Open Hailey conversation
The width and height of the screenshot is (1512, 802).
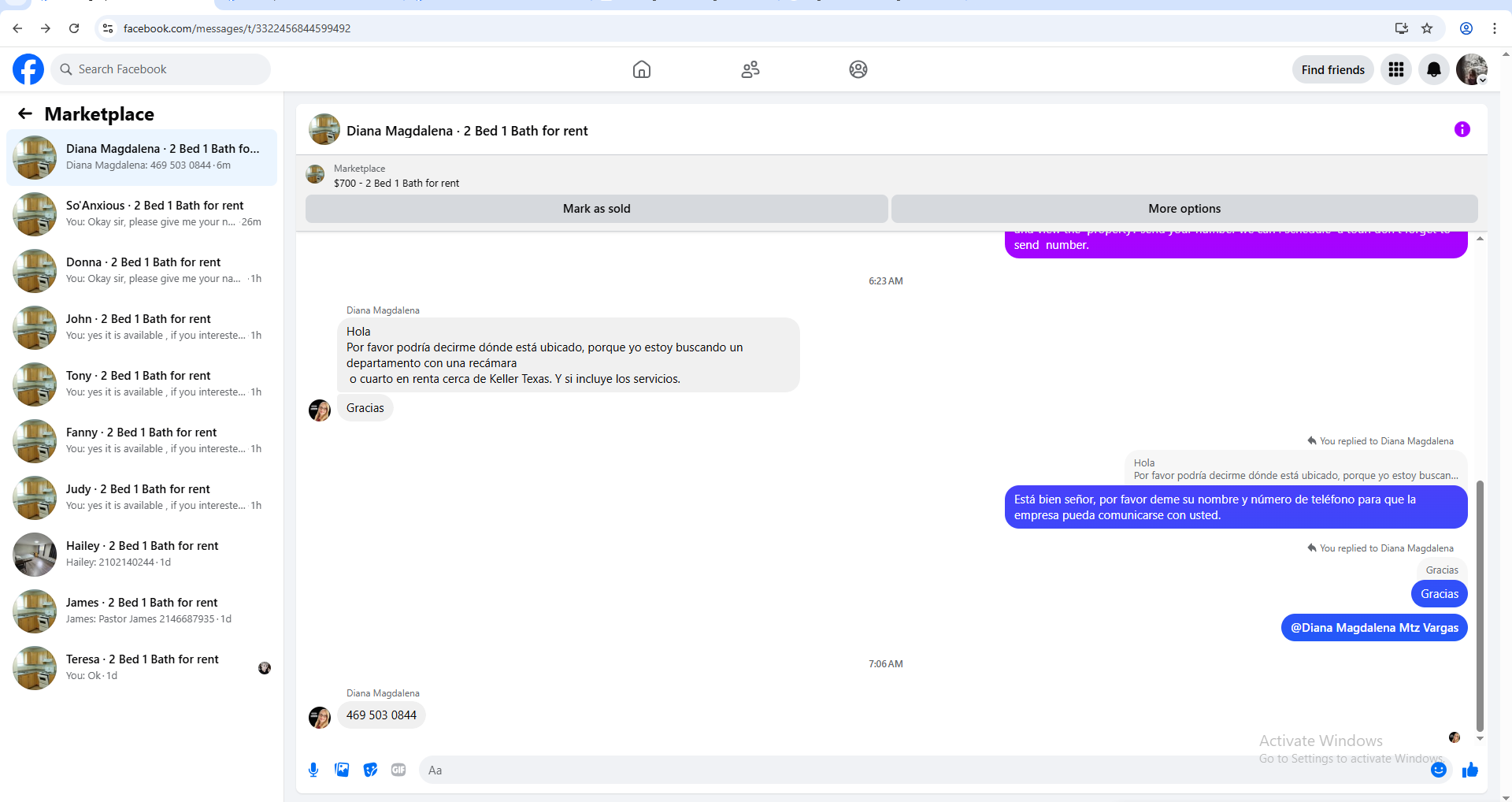[142, 555]
